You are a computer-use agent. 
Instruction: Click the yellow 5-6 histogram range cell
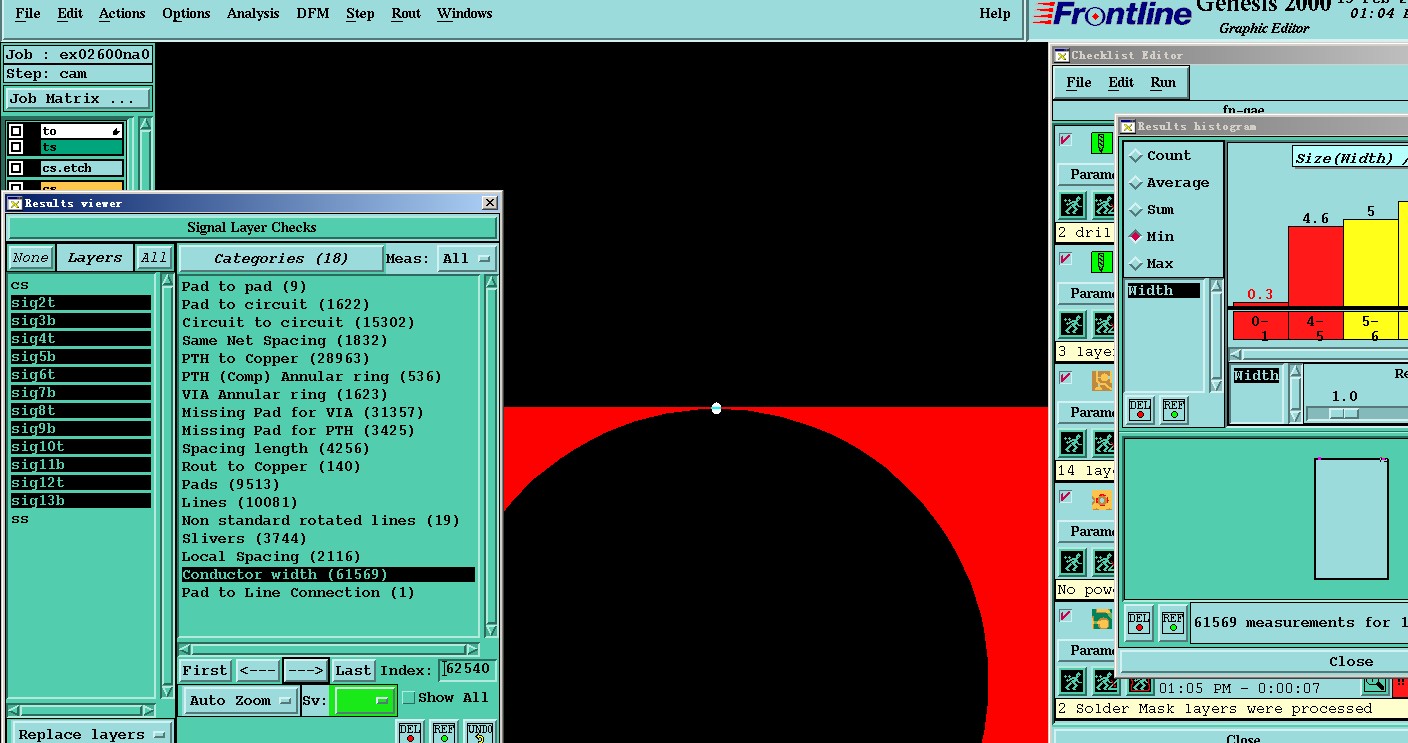click(x=1370, y=328)
